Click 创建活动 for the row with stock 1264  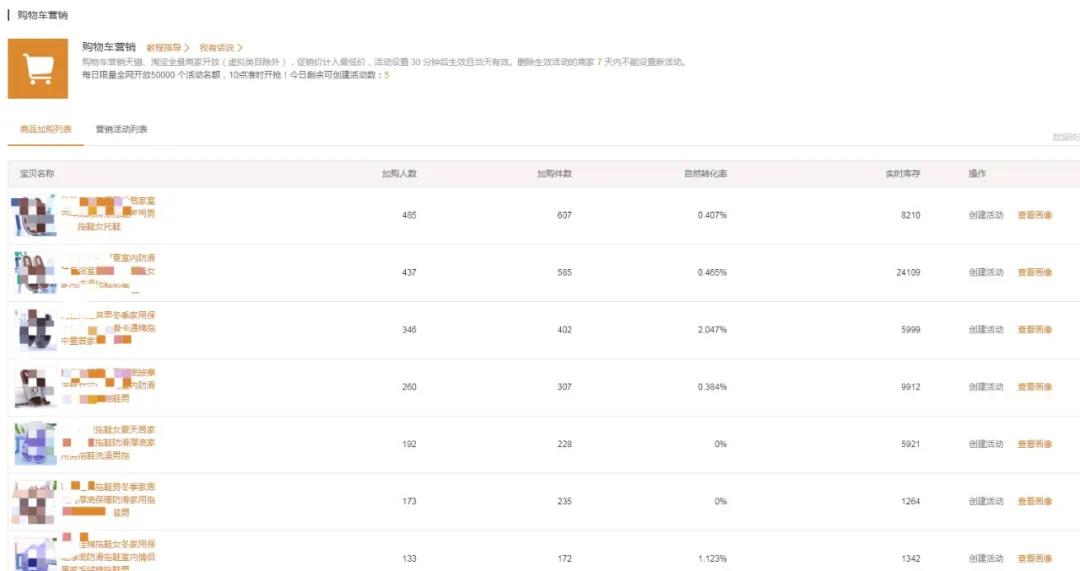[x=986, y=501]
